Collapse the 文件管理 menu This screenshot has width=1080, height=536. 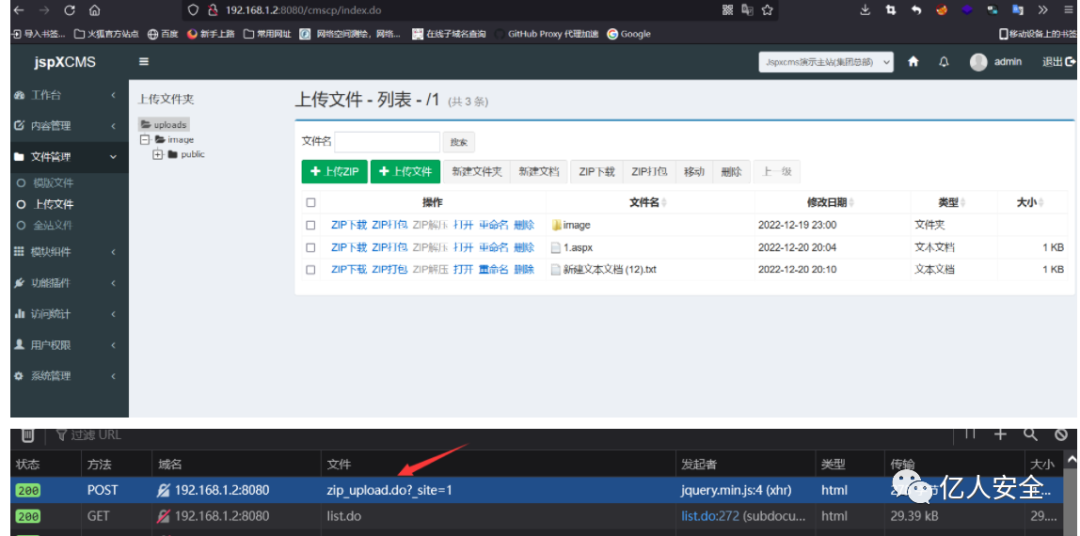coord(69,157)
